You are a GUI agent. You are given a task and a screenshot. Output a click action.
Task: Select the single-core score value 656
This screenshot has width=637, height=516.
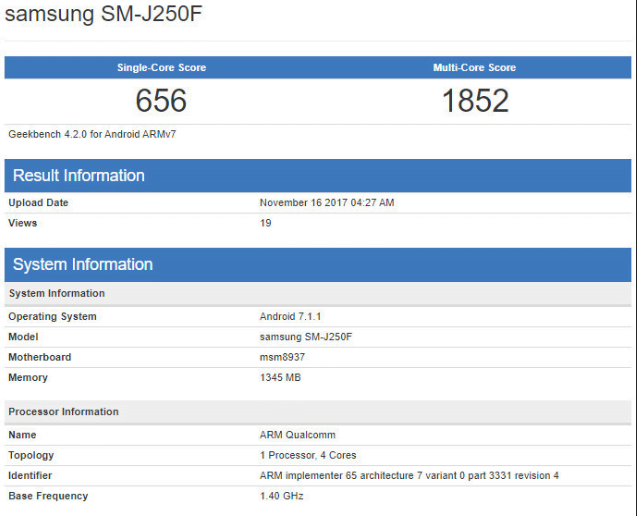point(161,100)
